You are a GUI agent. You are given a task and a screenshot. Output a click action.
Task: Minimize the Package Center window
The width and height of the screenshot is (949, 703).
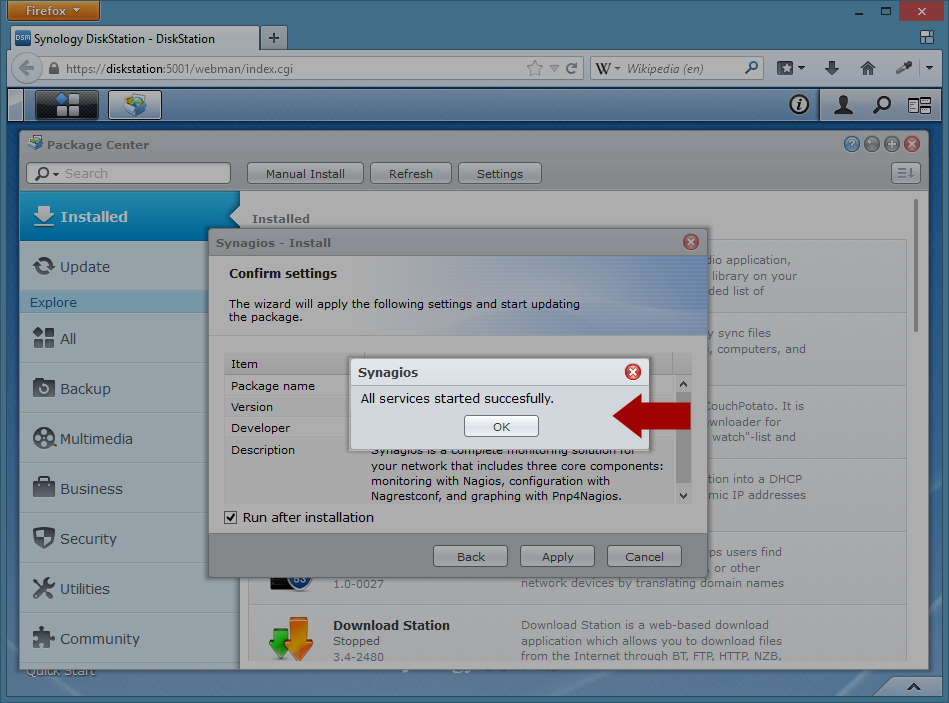872,144
